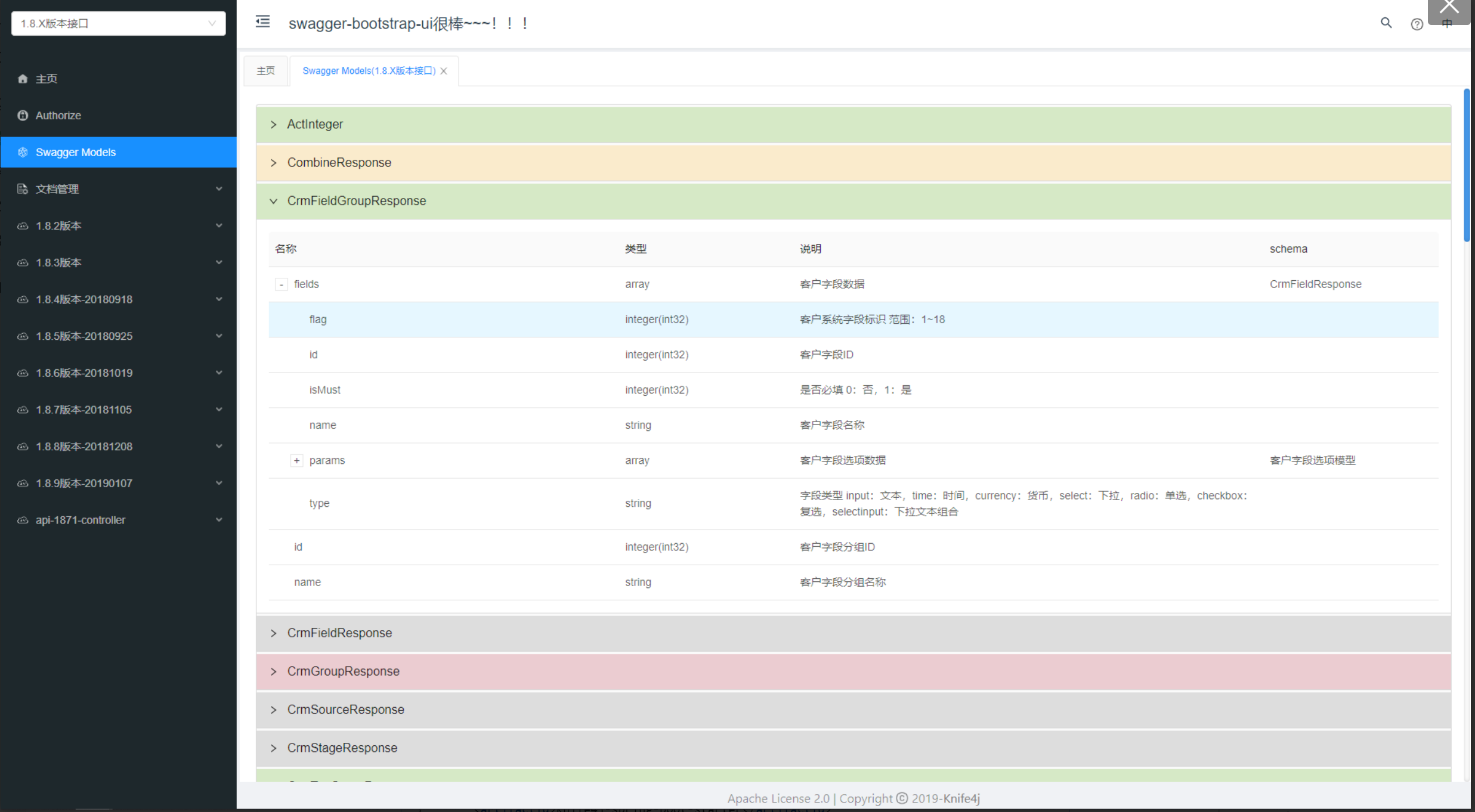Click the 文档管理 document icon
This screenshot has height=812, width=1475.
[23, 189]
